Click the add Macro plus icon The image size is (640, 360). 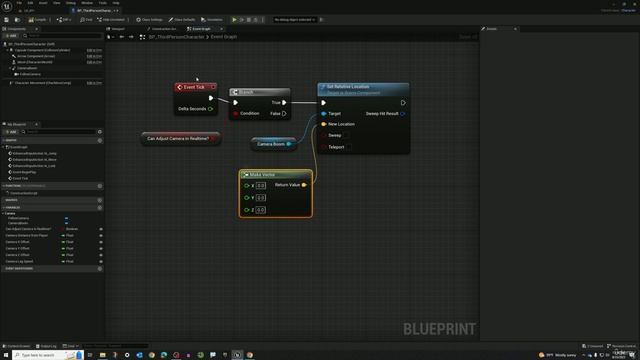click(100, 200)
